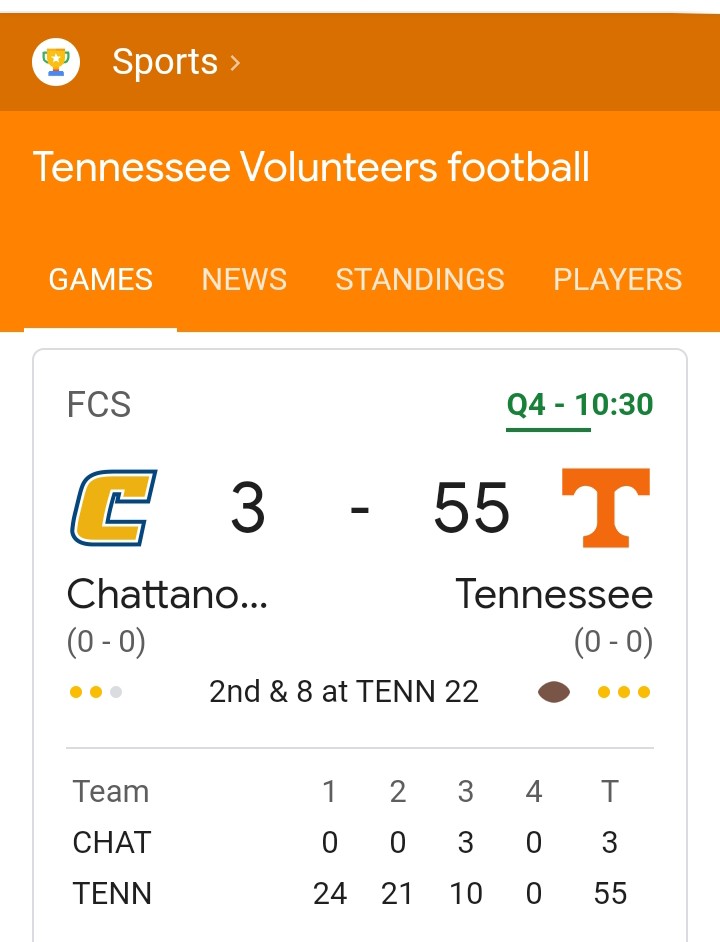The width and height of the screenshot is (720, 942).
Task: Click Chattanooga timeout dots indicator
Action: coord(96,692)
